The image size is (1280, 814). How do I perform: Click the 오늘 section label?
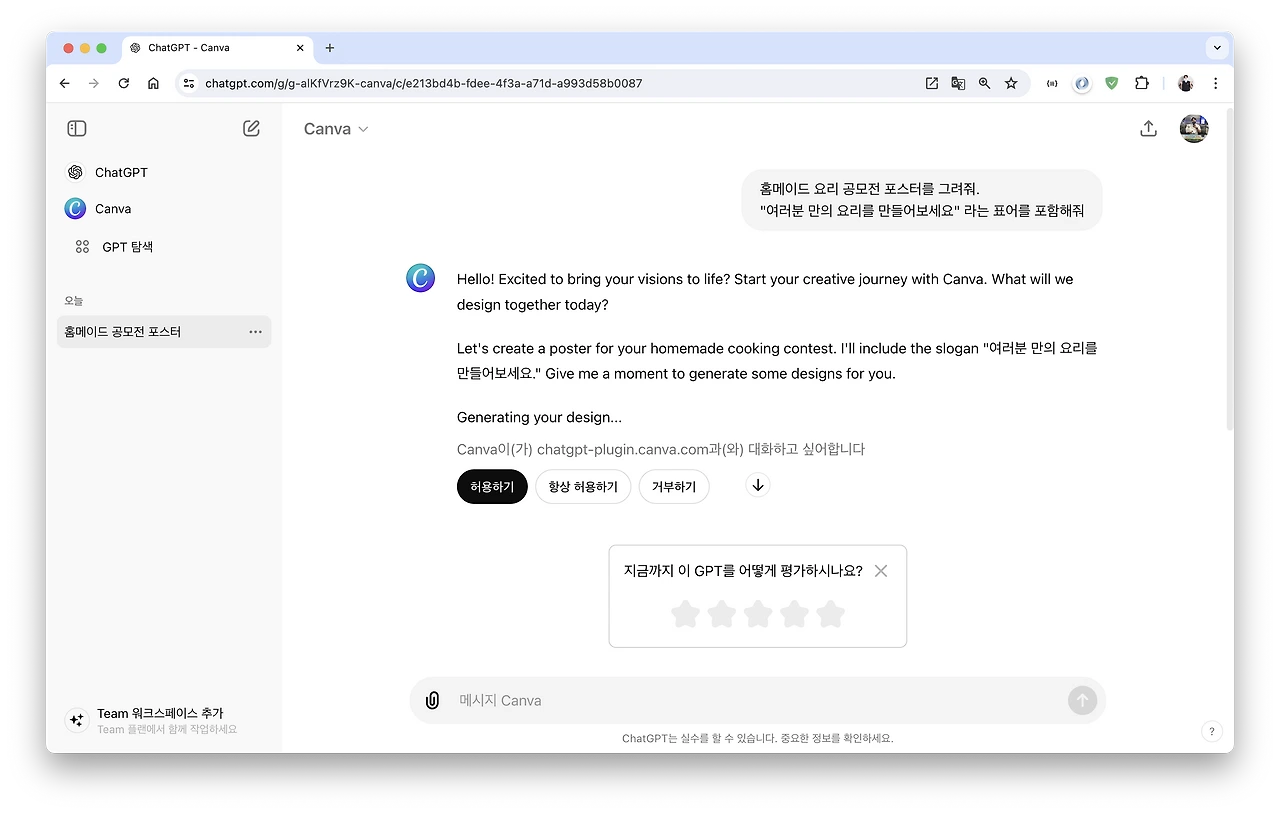(74, 300)
